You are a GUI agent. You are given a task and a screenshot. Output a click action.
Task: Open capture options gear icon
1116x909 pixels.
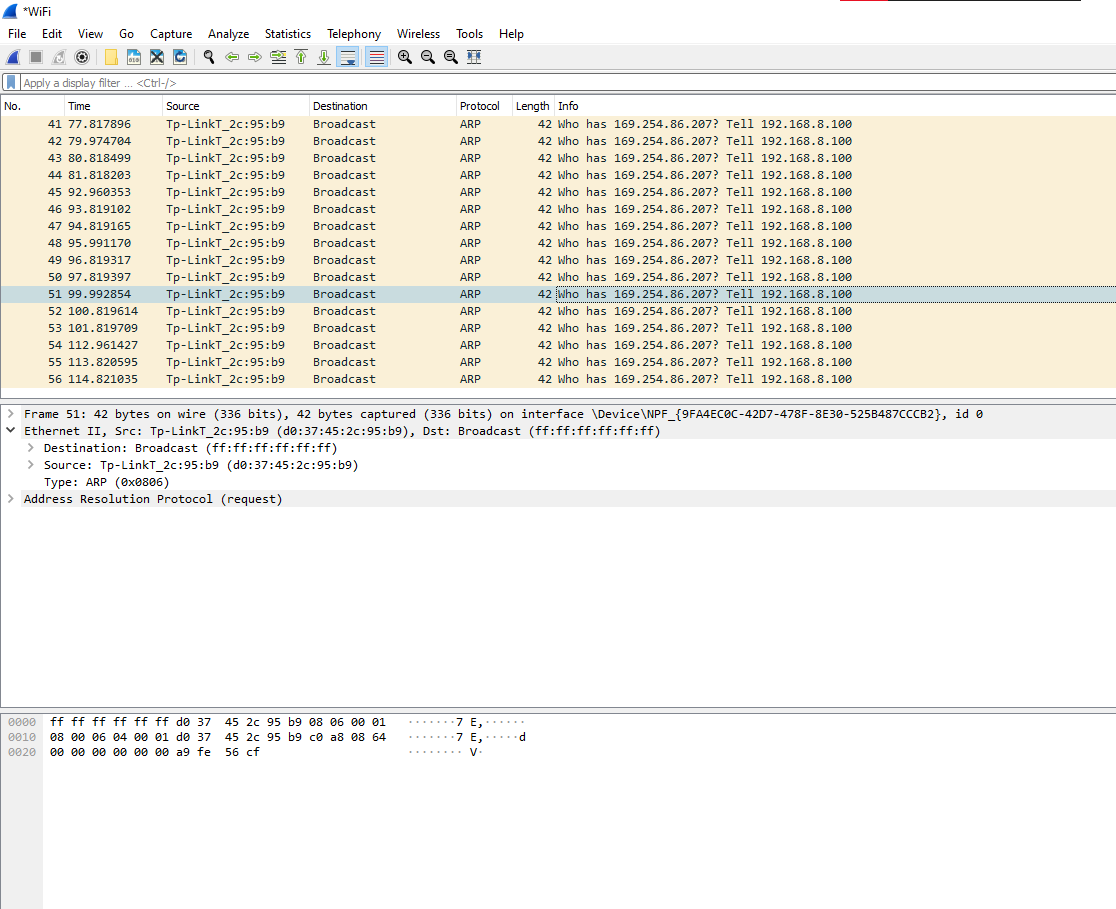(82, 57)
